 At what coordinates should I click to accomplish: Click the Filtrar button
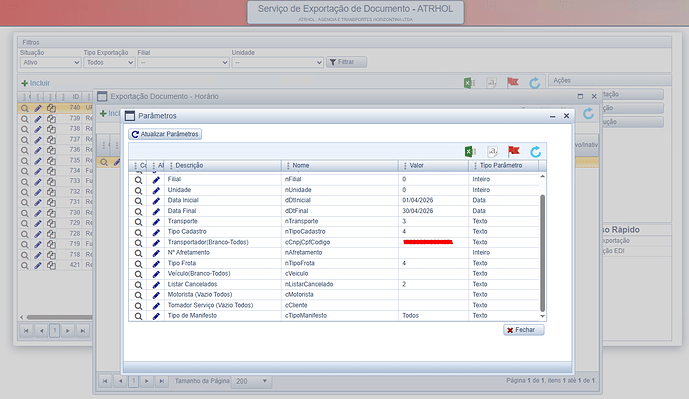pyautogui.click(x=346, y=62)
